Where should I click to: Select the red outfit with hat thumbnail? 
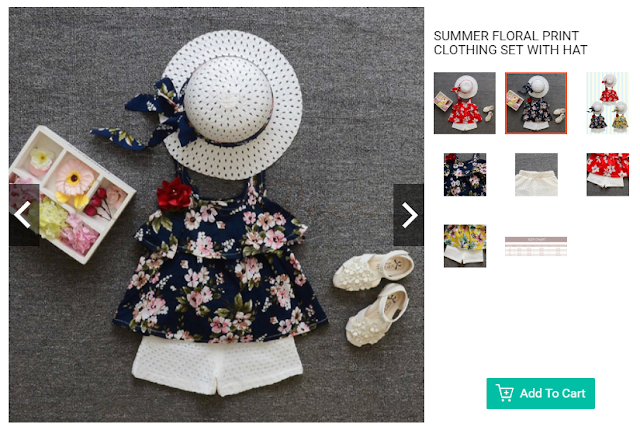coord(464,103)
